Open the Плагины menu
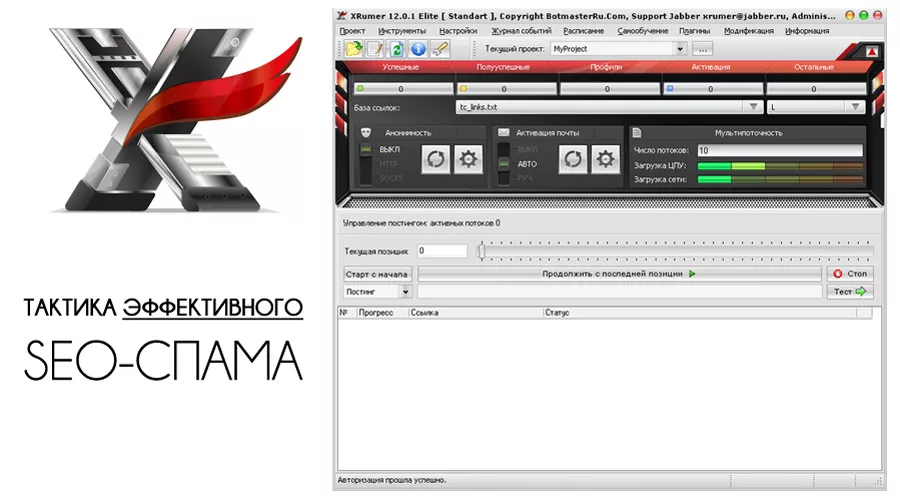 coord(695,31)
